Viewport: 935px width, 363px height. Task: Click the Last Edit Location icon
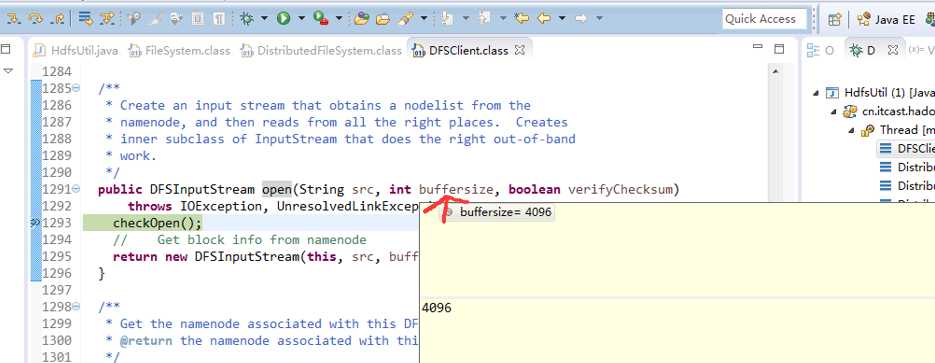click(x=522, y=18)
